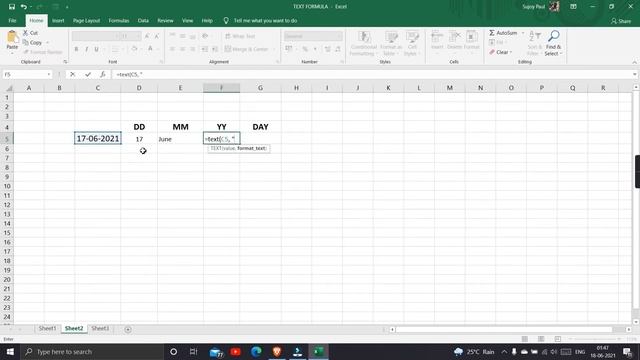Switch to the Insert tab

pyautogui.click(x=58, y=20)
